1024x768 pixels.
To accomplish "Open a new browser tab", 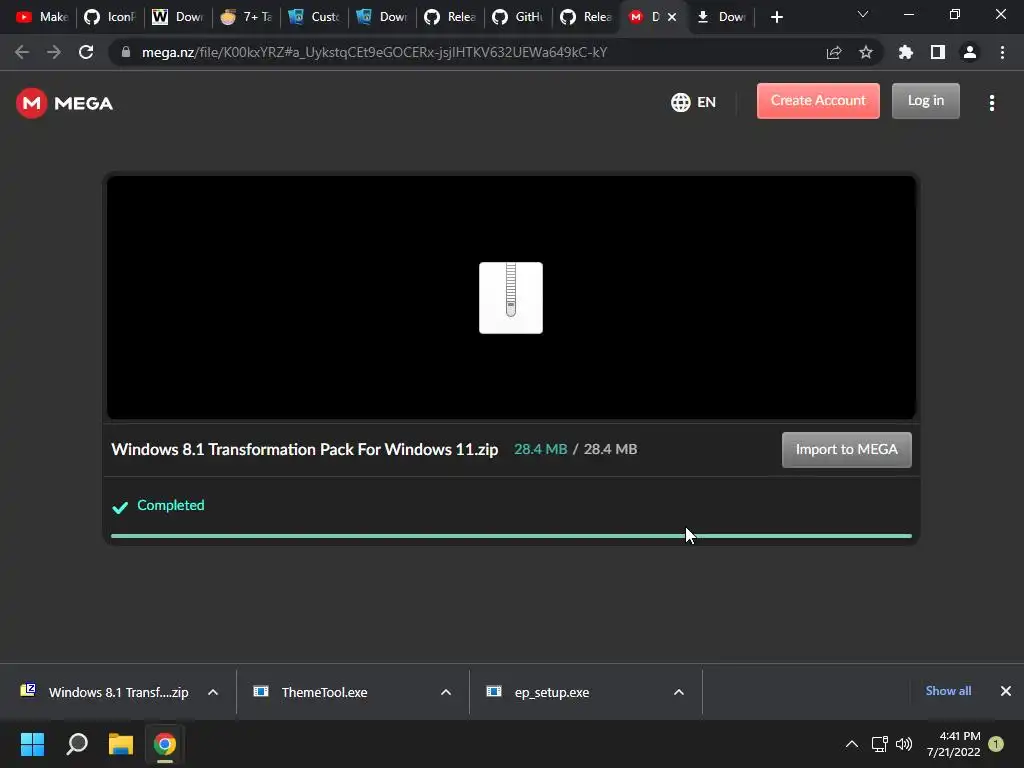I will click(x=776, y=17).
